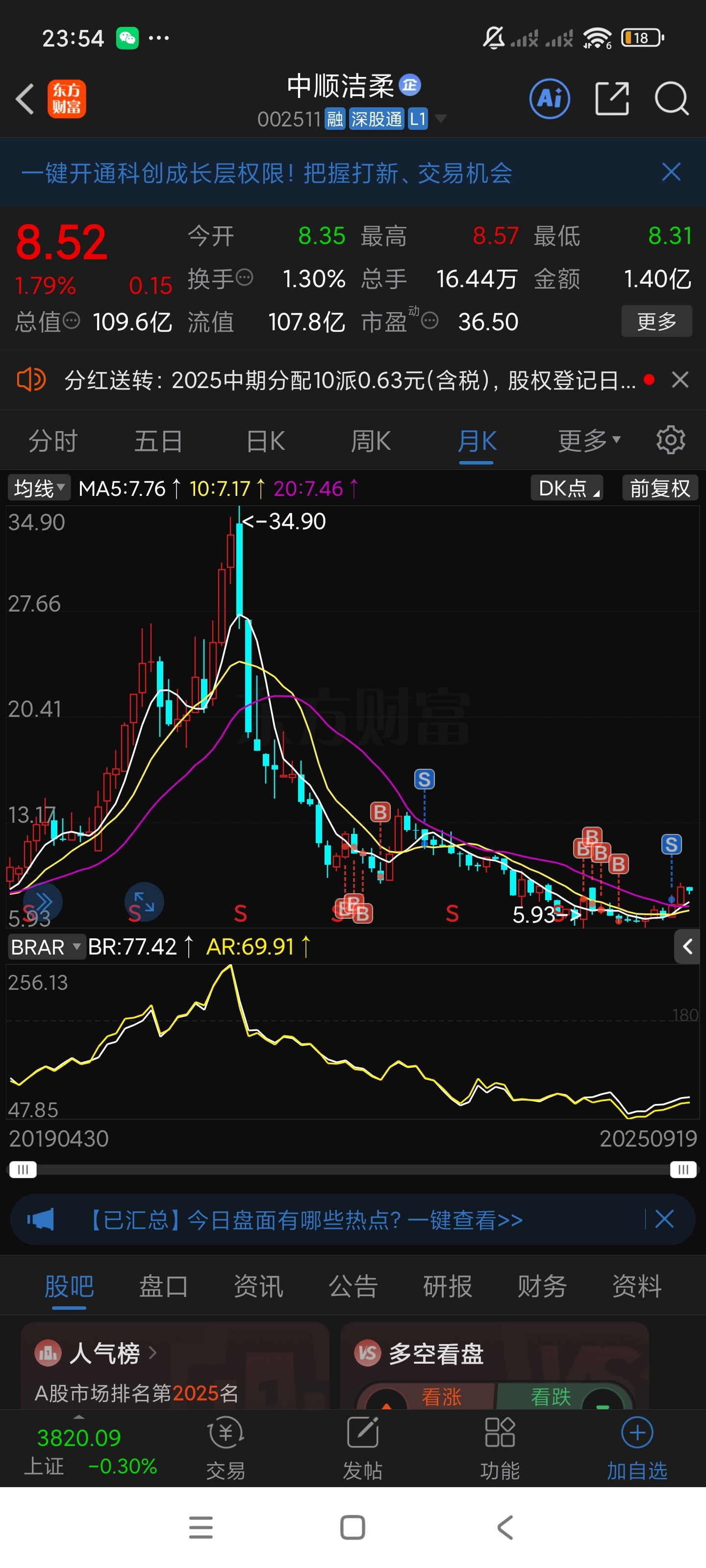This screenshot has width=706, height=1568.
Task: Open the BRAR indicator dropdown
Action: coord(46,947)
